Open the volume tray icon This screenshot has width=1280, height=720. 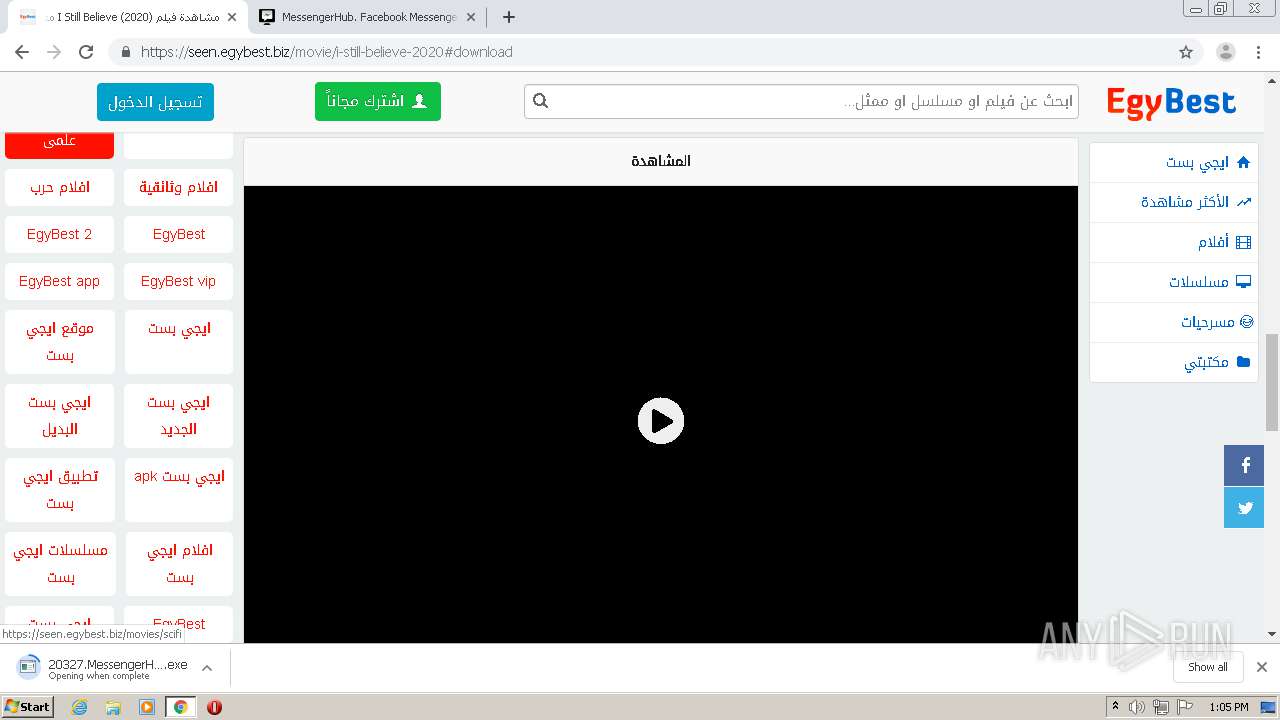click(1136, 707)
